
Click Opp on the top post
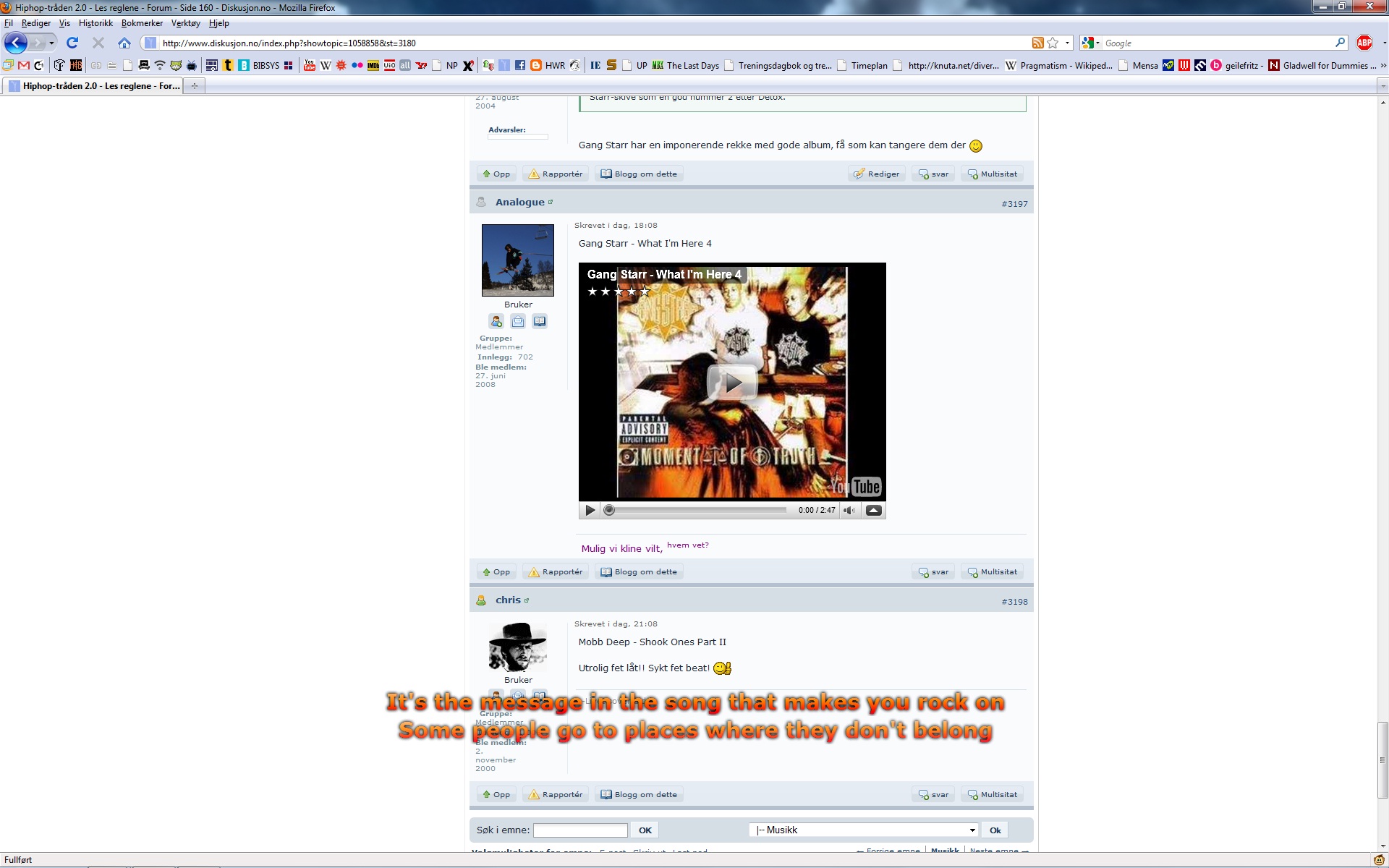[496, 174]
